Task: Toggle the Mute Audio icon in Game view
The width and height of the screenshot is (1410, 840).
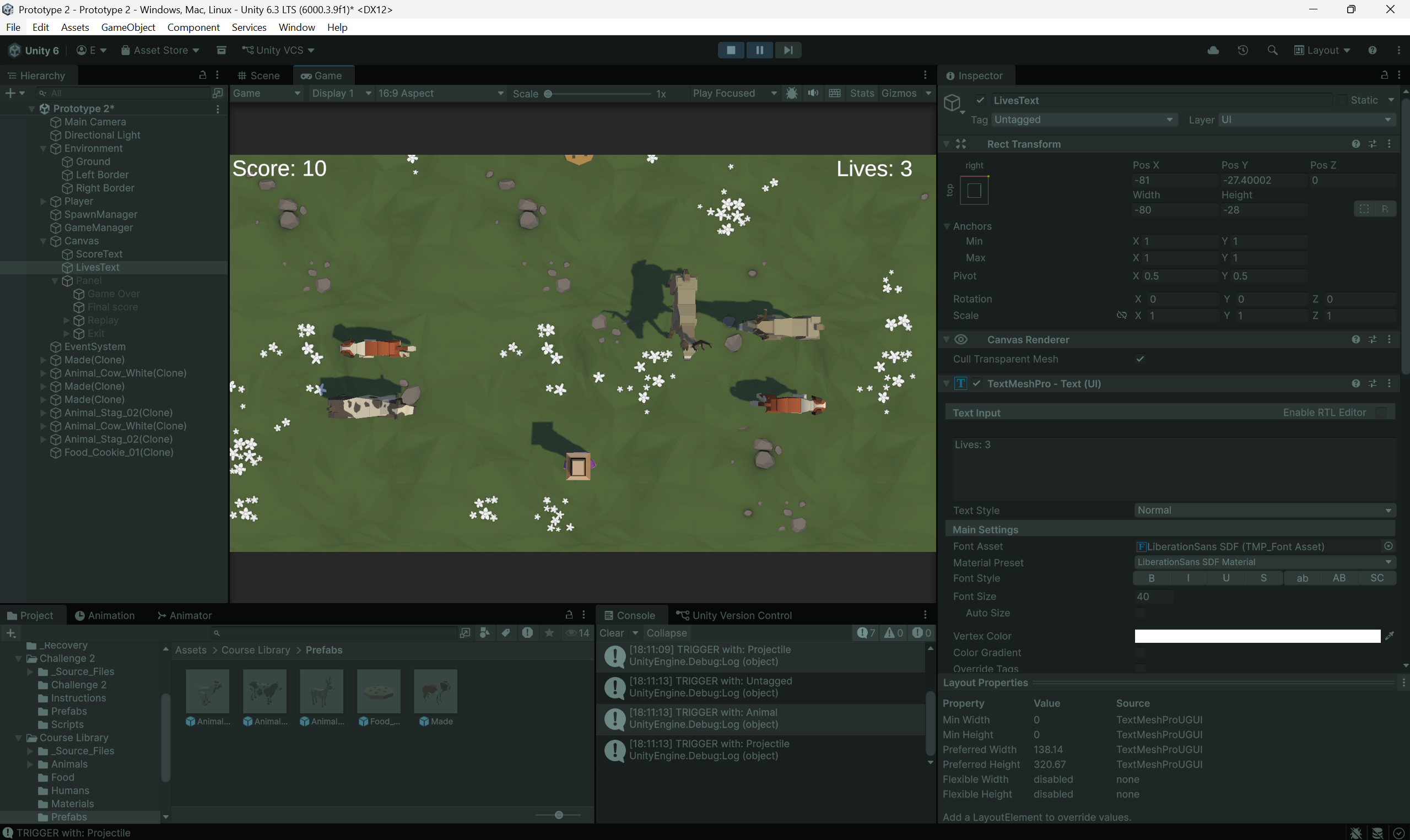Action: coord(813,93)
